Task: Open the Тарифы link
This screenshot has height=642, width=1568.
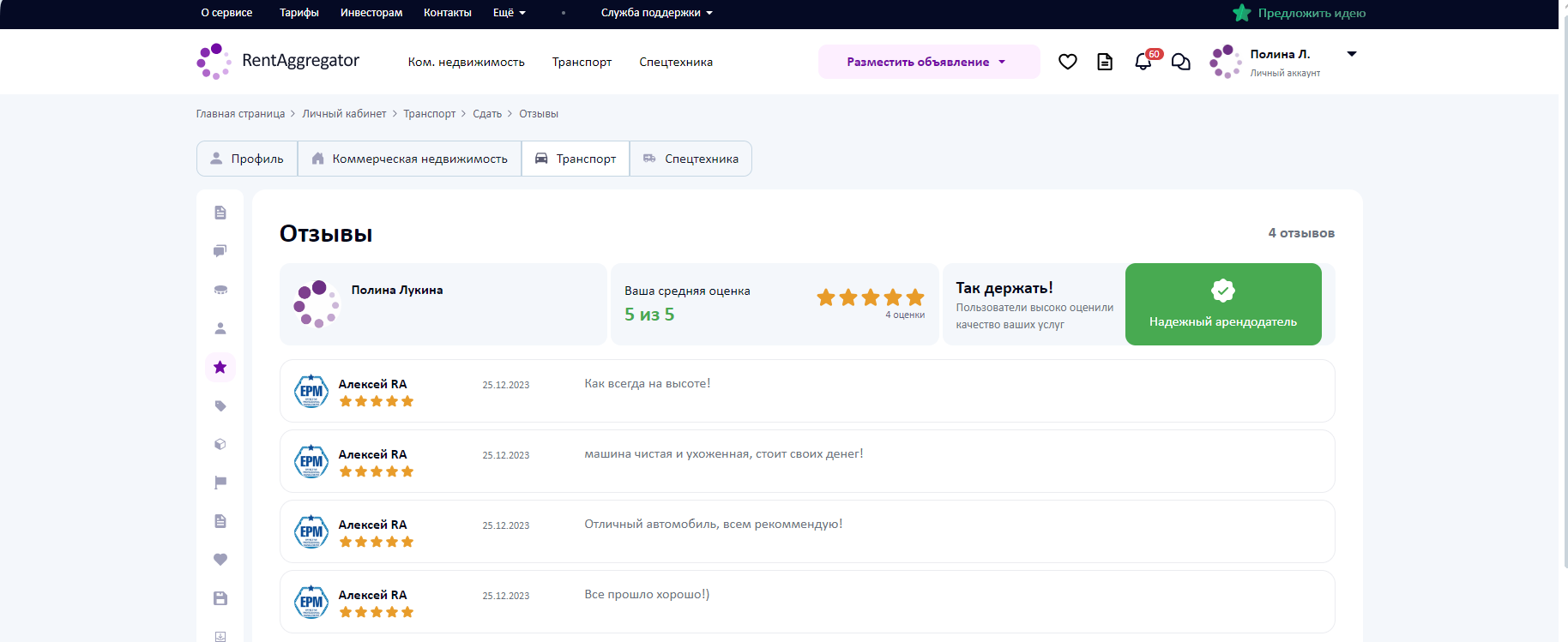Action: click(x=299, y=13)
